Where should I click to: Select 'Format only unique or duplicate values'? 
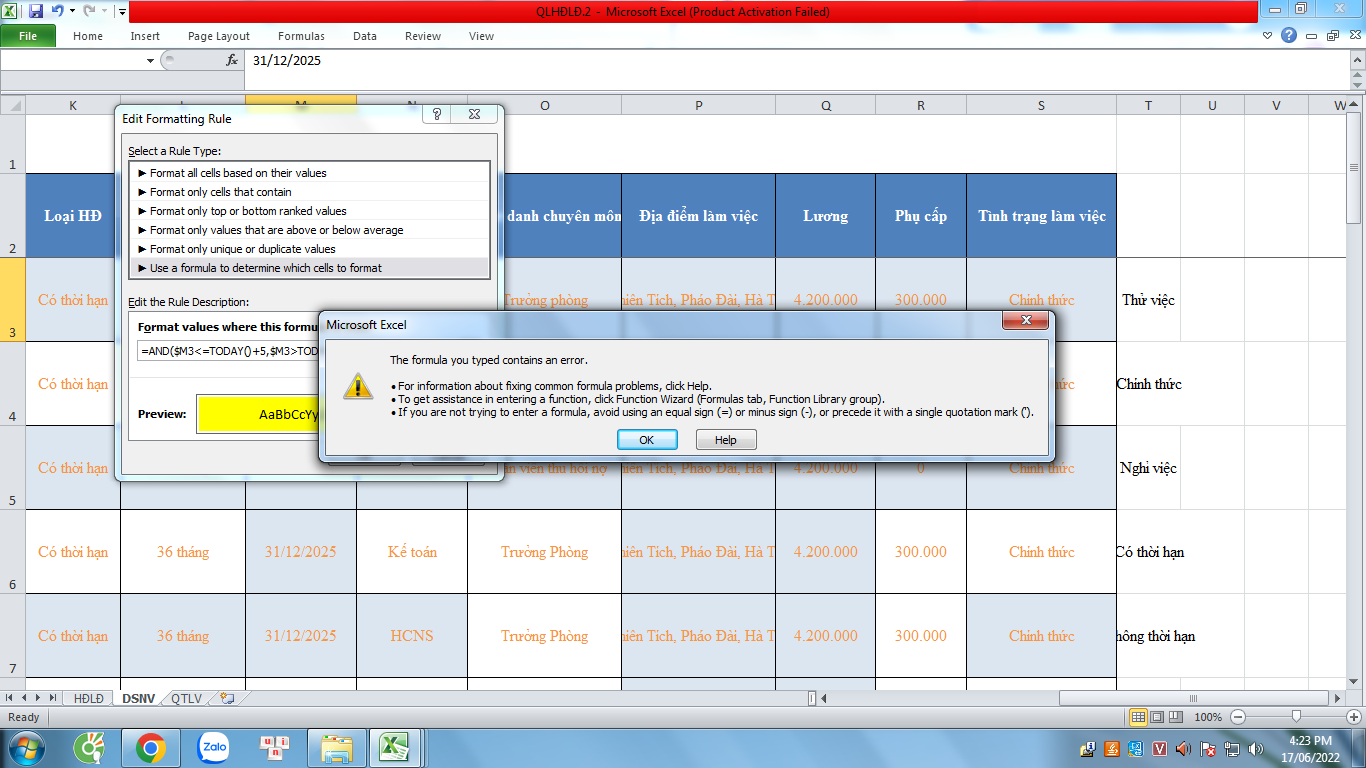310,249
